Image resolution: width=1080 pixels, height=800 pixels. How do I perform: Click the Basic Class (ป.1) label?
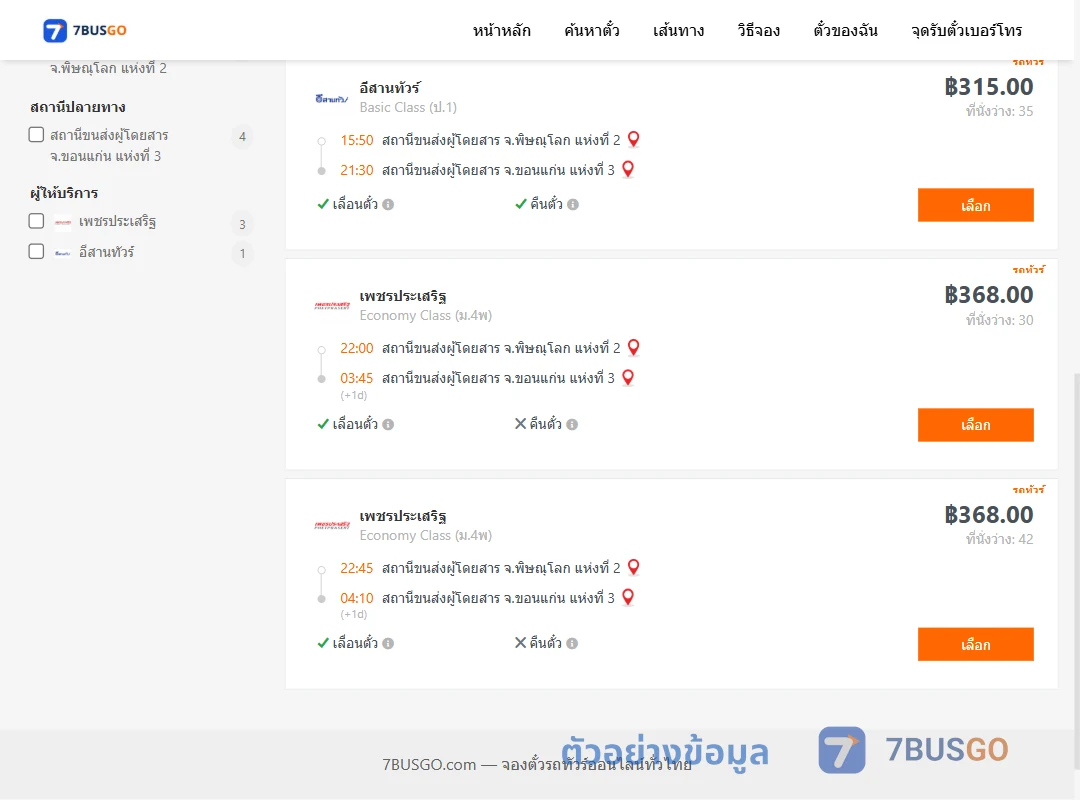pos(408,107)
